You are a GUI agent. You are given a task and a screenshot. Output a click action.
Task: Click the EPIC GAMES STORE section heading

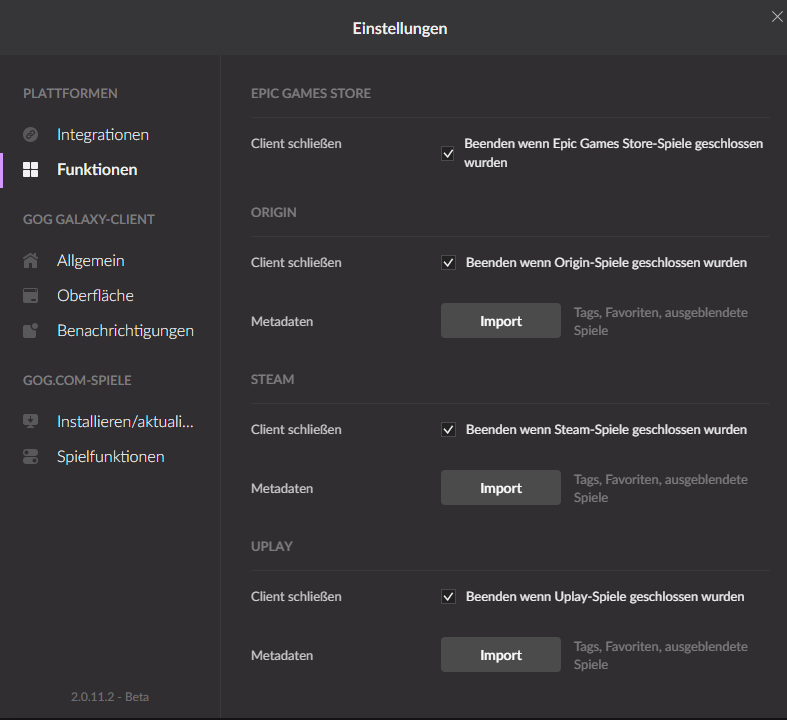point(311,93)
